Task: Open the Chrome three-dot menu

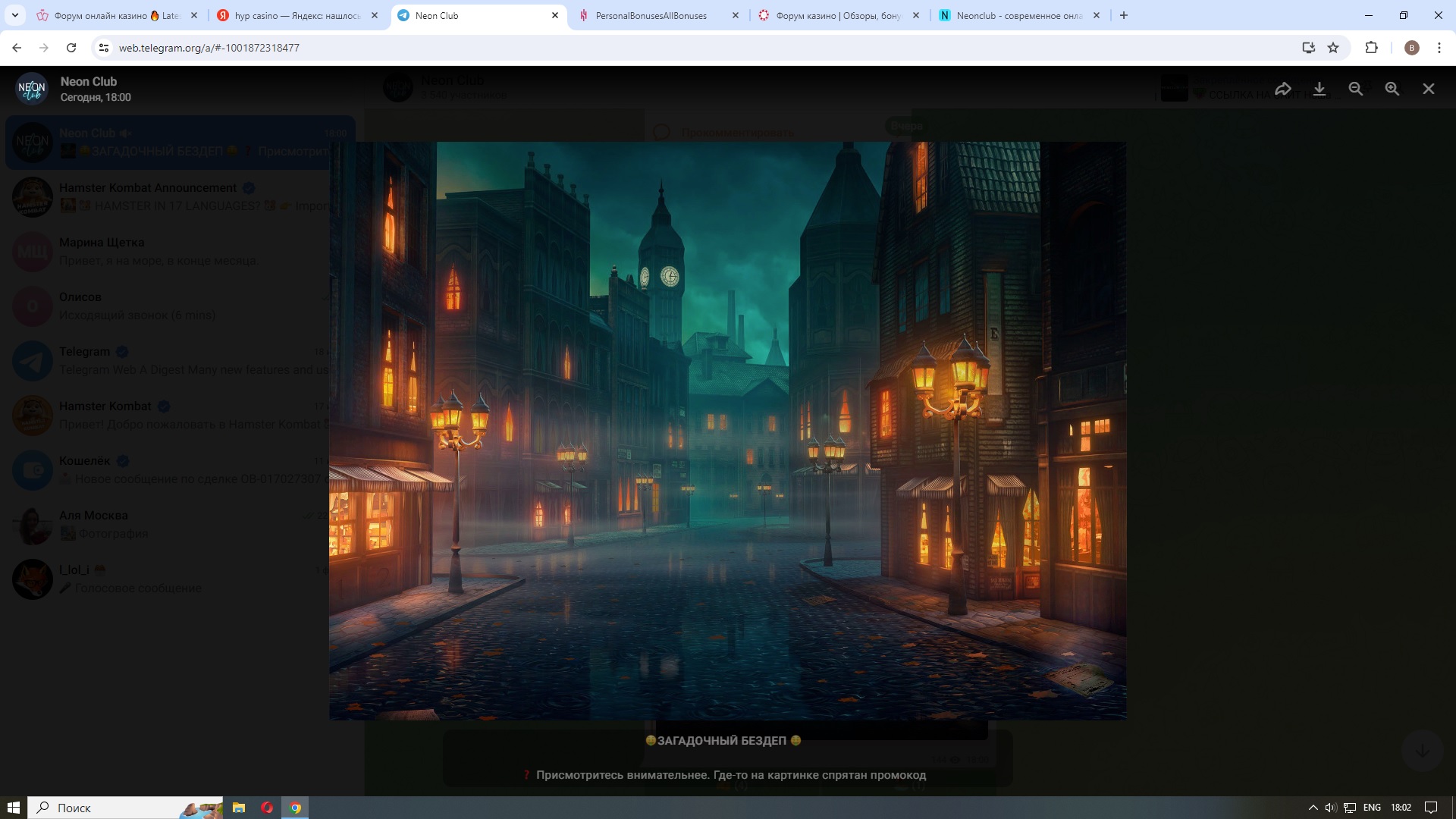Action: pyautogui.click(x=1439, y=48)
